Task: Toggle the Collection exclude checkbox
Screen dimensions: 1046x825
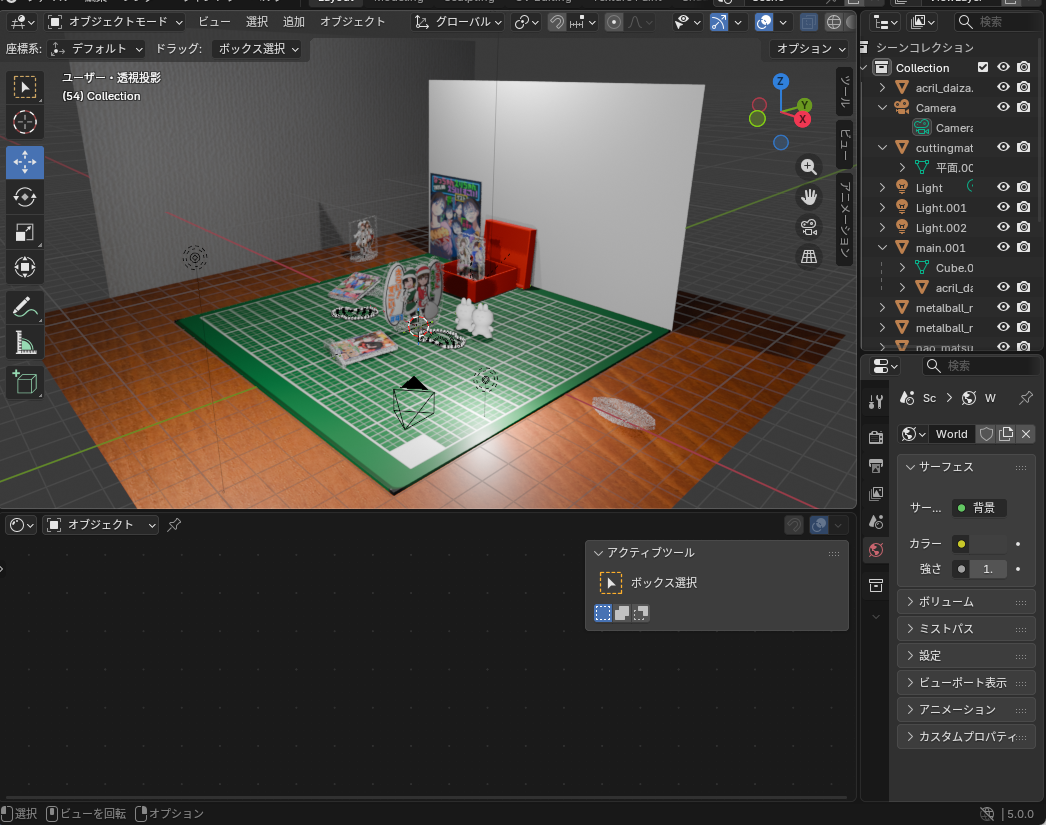Action: point(983,67)
